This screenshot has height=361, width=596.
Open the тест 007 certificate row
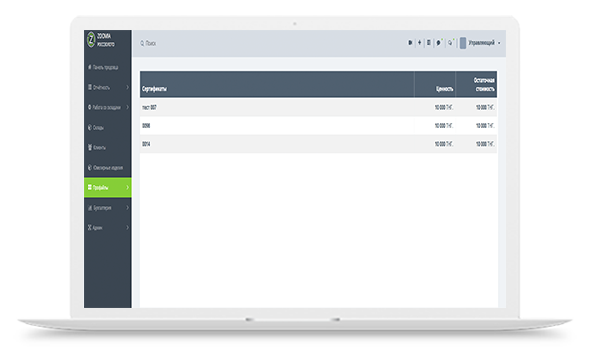click(x=318, y=108)
